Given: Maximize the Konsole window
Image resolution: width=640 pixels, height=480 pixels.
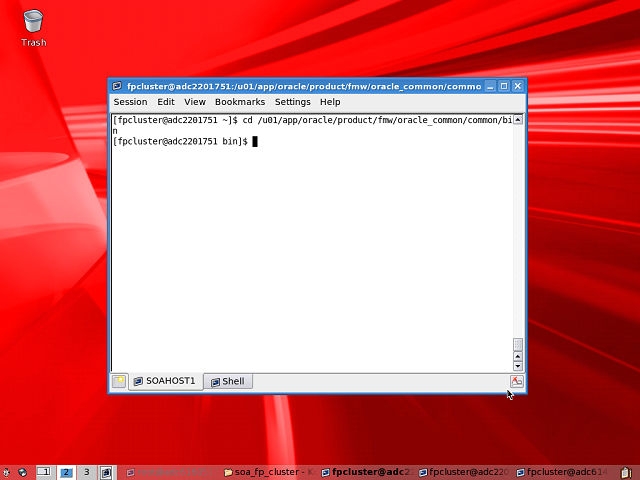Looking at the screenshot, I should (504, 86).
